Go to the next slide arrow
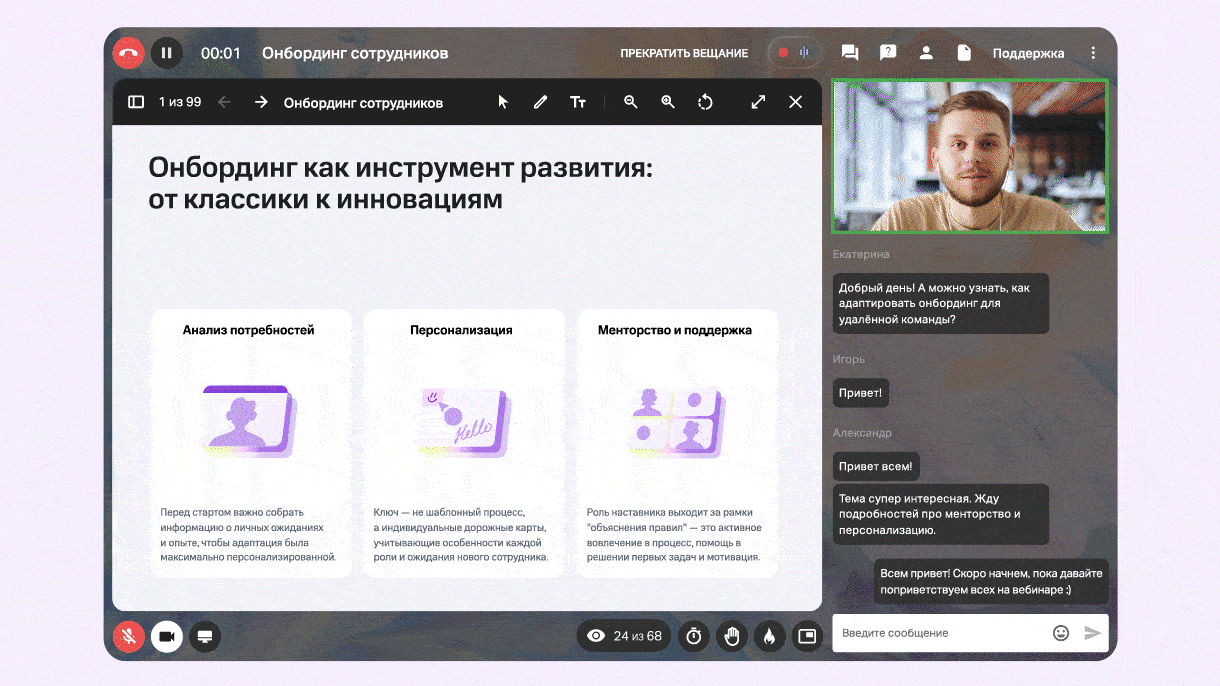 pyautogui.click(x=261, y=102)
